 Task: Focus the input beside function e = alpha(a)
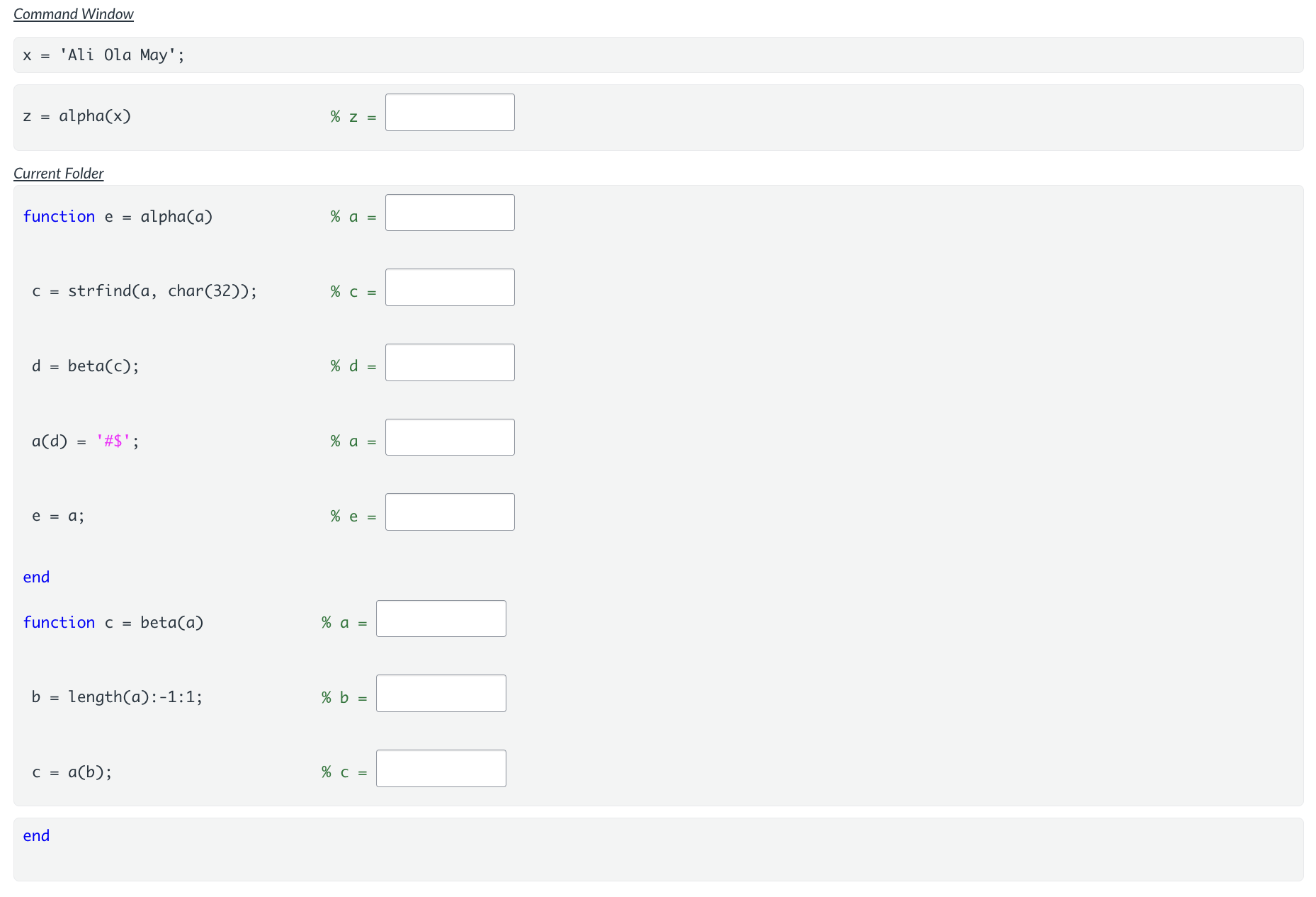tap(450, 213)
